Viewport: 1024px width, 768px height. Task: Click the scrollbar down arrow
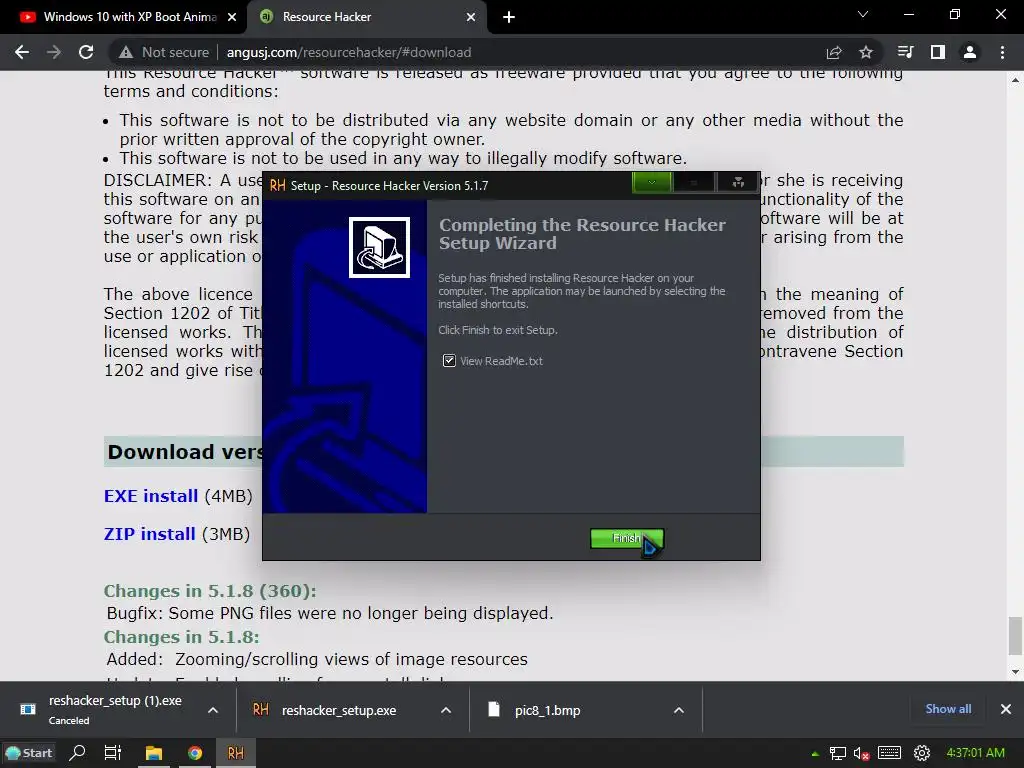point(1014,672)
